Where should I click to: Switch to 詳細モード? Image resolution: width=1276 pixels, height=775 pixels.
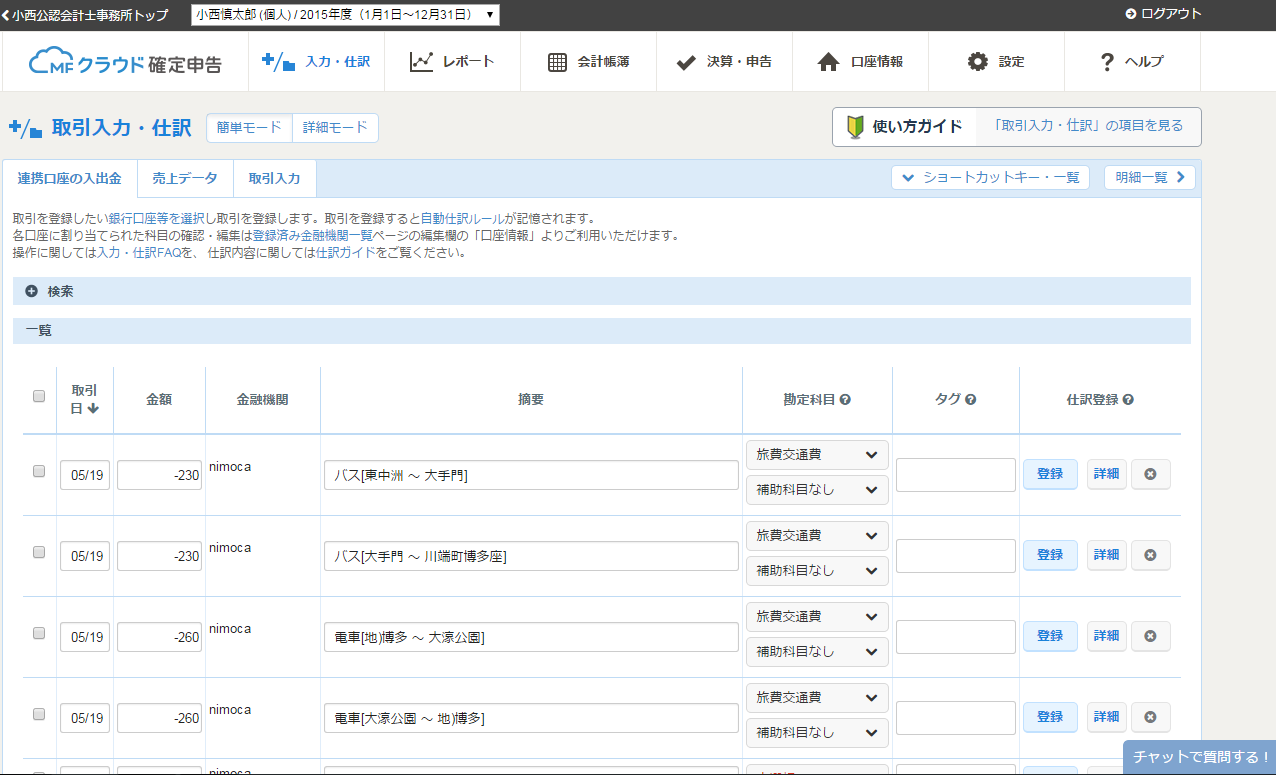pyautogui.click(x=335, y=128)
